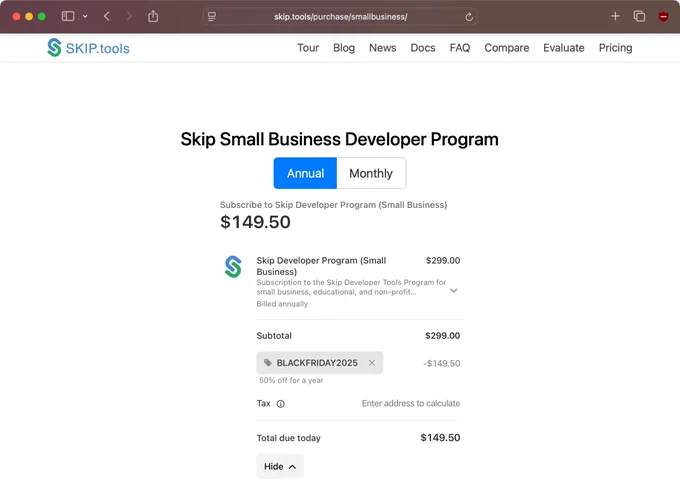This screenshot has height=491, width=680.
Task: Open the sidebar options dropdown arrow
Action: pyautogui.click(x=85, y=16)
